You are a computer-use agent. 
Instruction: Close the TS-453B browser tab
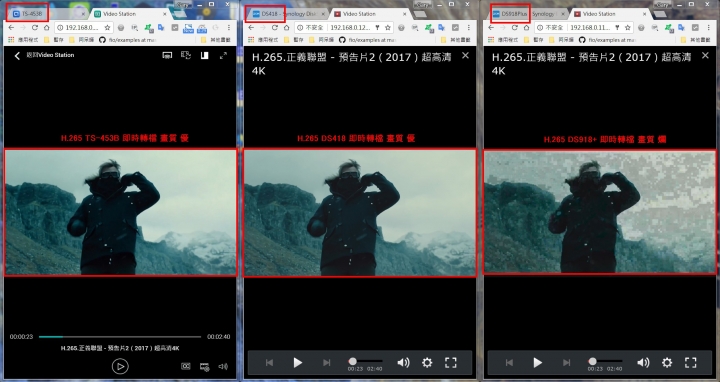click(83, 14)
